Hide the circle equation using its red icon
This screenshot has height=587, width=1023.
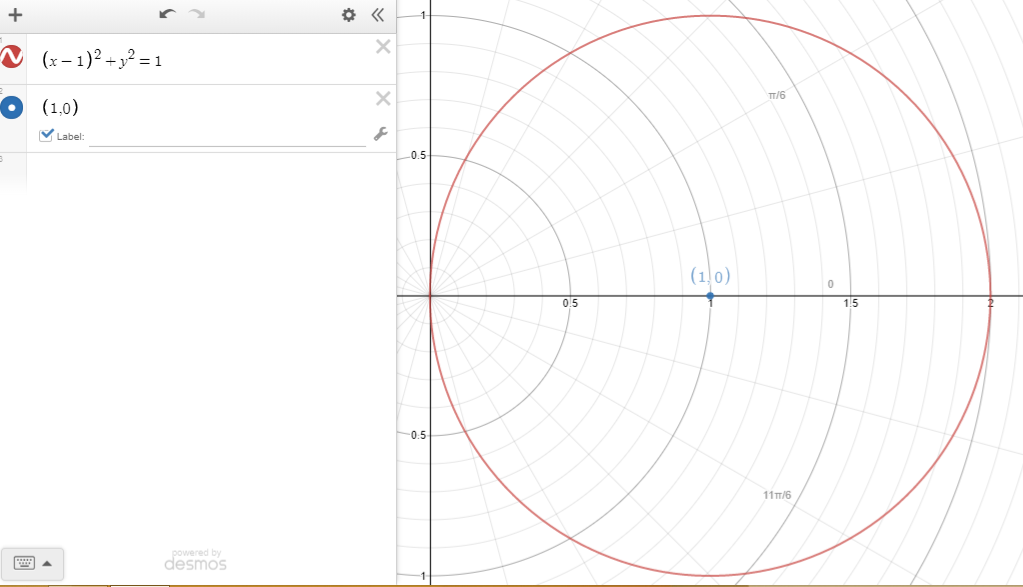tap(13, 59)
